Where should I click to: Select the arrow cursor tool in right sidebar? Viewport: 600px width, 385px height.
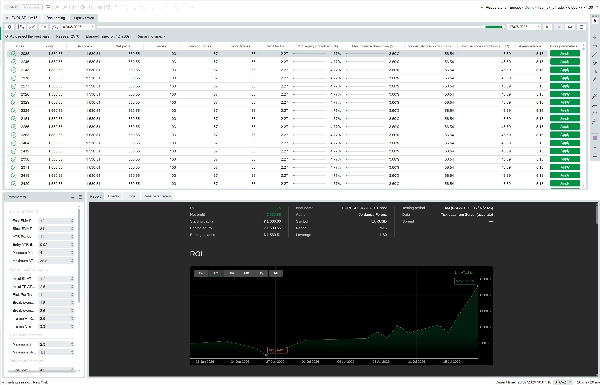coord(595,21)
